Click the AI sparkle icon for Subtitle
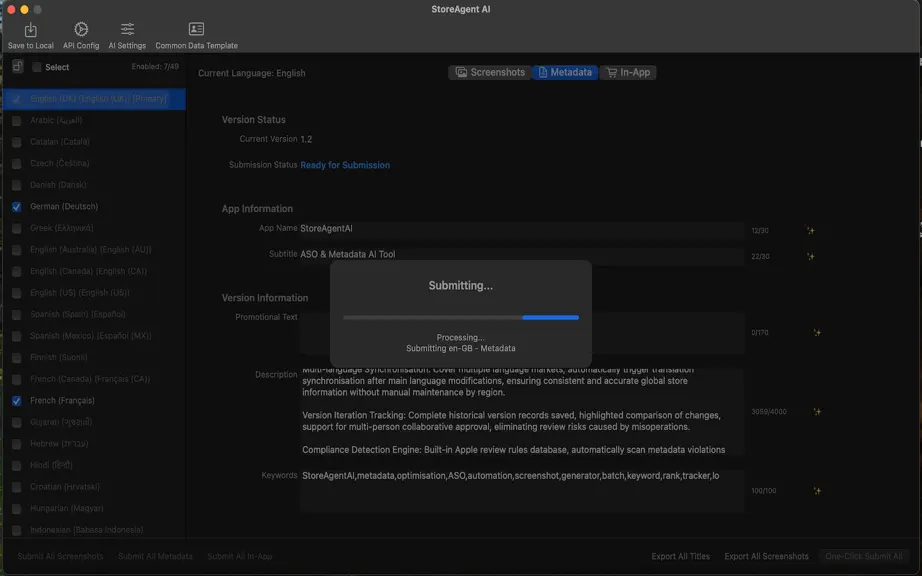 coord(811,256)
